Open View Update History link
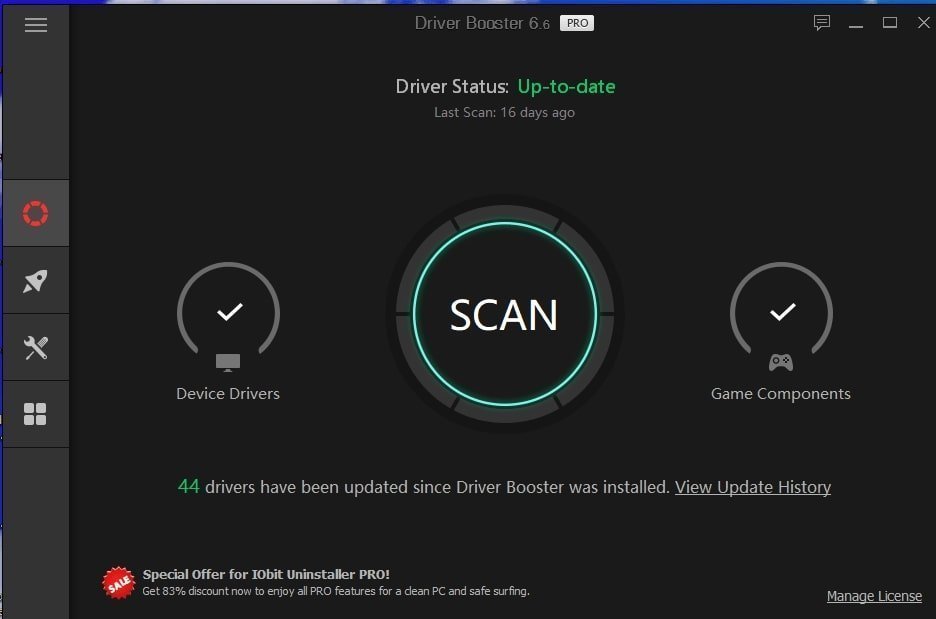936x619 pixels. pyautogui.click(x=752, y=487)
